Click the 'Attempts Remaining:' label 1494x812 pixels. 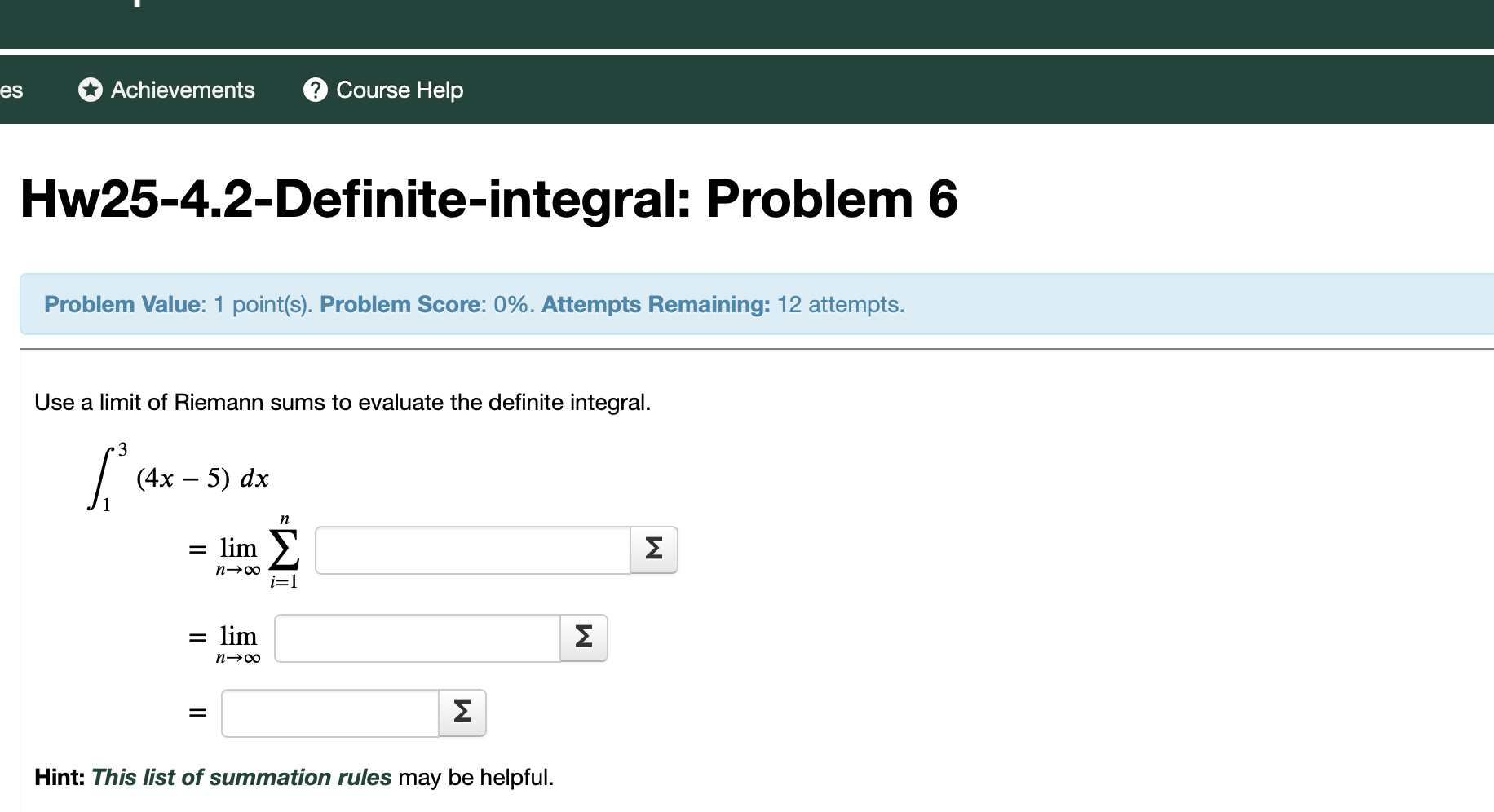[x=656, y=304]
